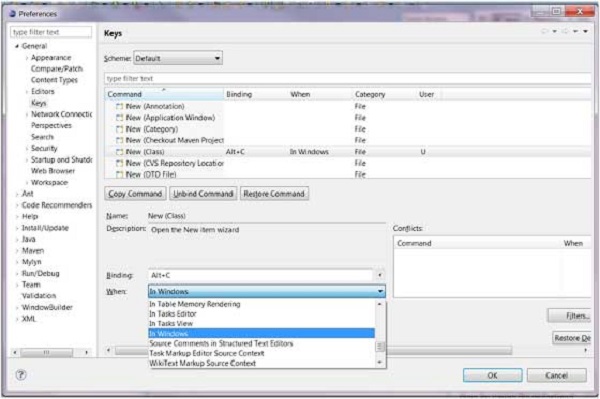This screenshot has height=399, width=600.
Task: Open the Scheme Default dropdown
Action: coord(178,59)
